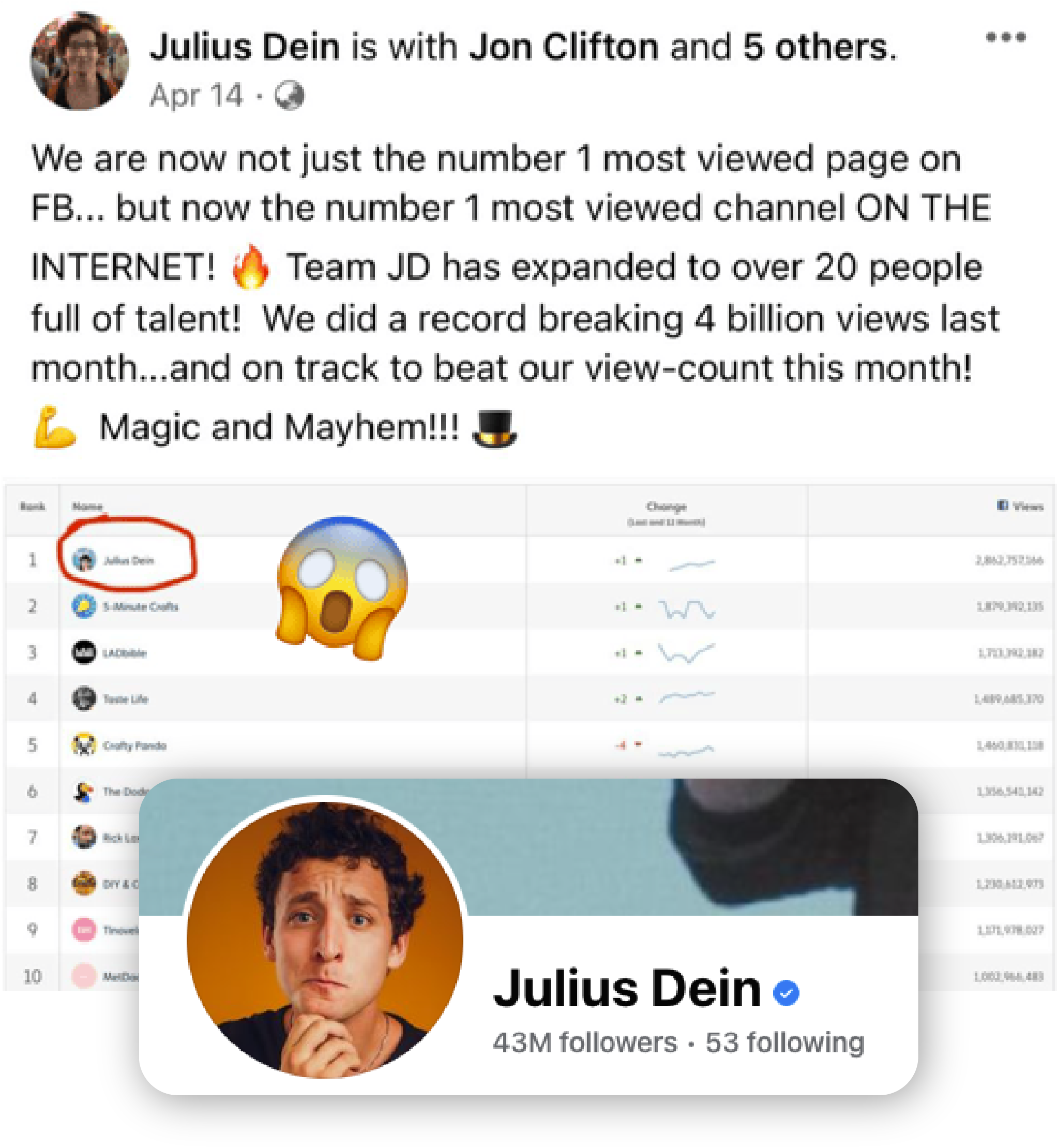Select the Change column header
The height and width of the screenshot is (1148, 1057).
tap(667, 506)
